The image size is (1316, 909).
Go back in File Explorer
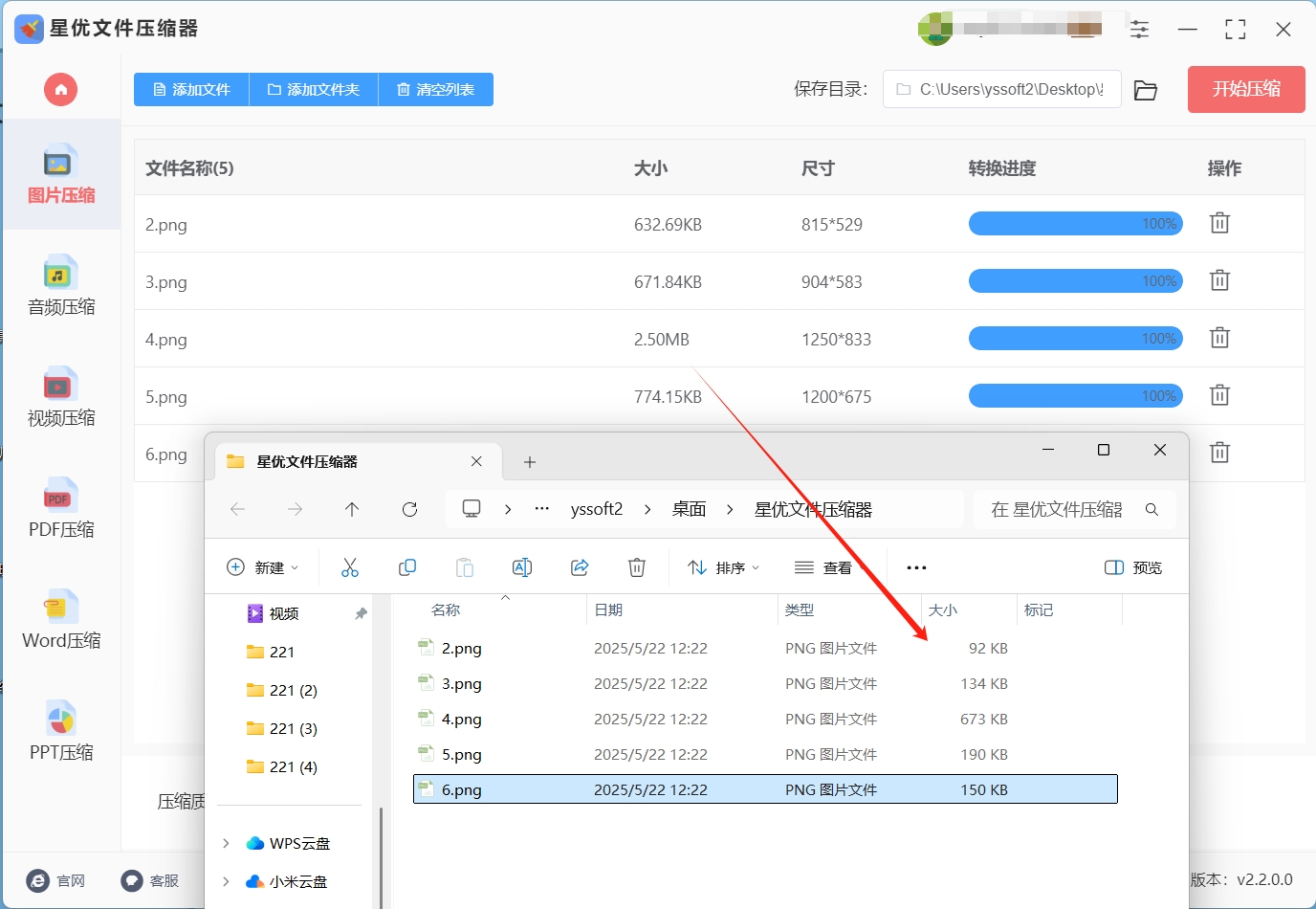tap(238, 509)
